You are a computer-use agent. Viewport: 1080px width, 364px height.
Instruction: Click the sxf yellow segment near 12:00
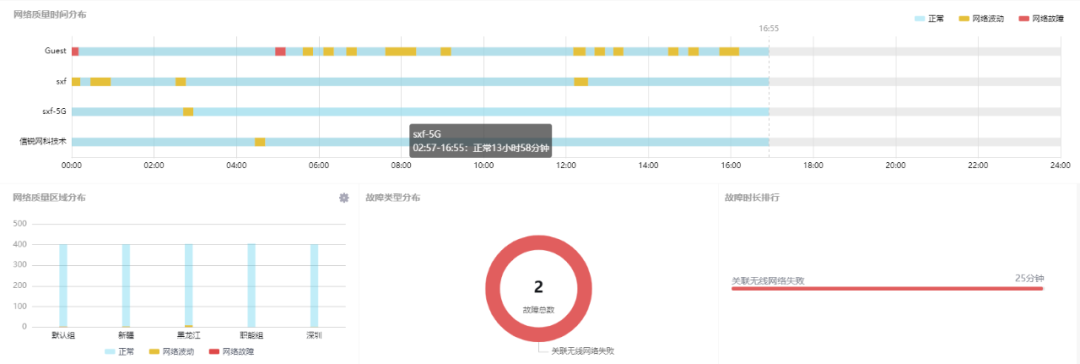[x=581, y=82]
